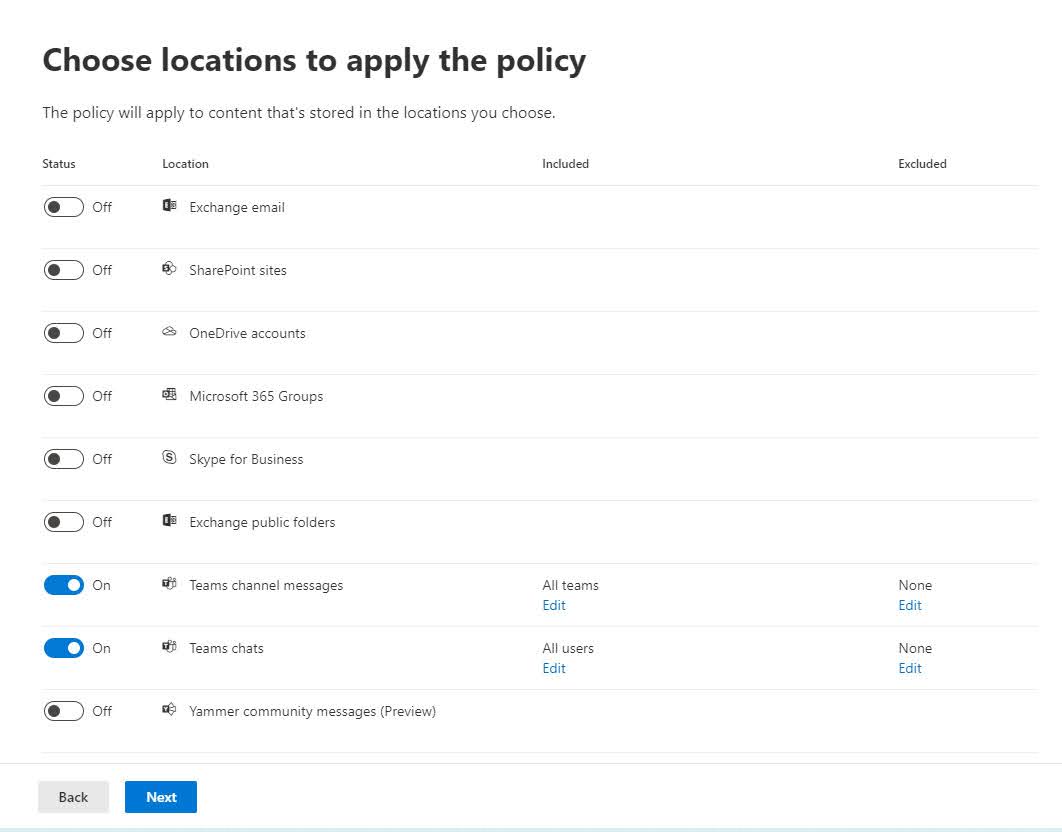This screenshot has width=1062, height=832.
Task: Disable the Teams channel messages toggle
Action: click(64, 585)
